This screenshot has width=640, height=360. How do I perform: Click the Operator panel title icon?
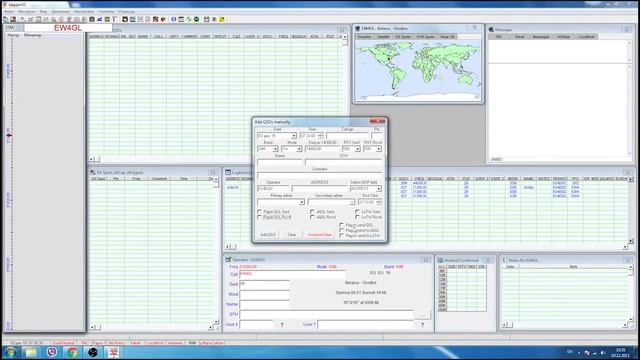[x=228, y=260]
